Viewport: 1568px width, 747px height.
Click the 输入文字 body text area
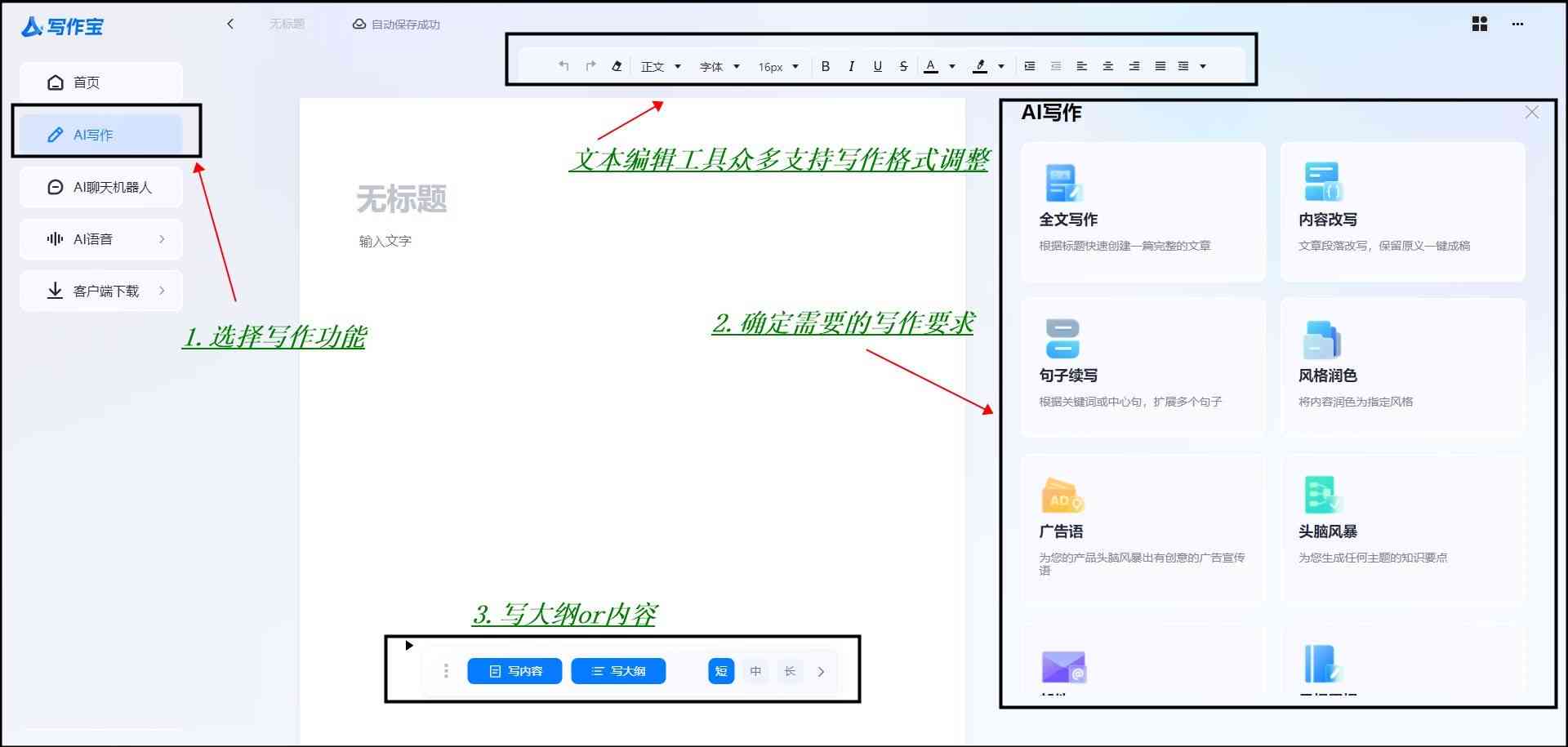coord(385,241)
